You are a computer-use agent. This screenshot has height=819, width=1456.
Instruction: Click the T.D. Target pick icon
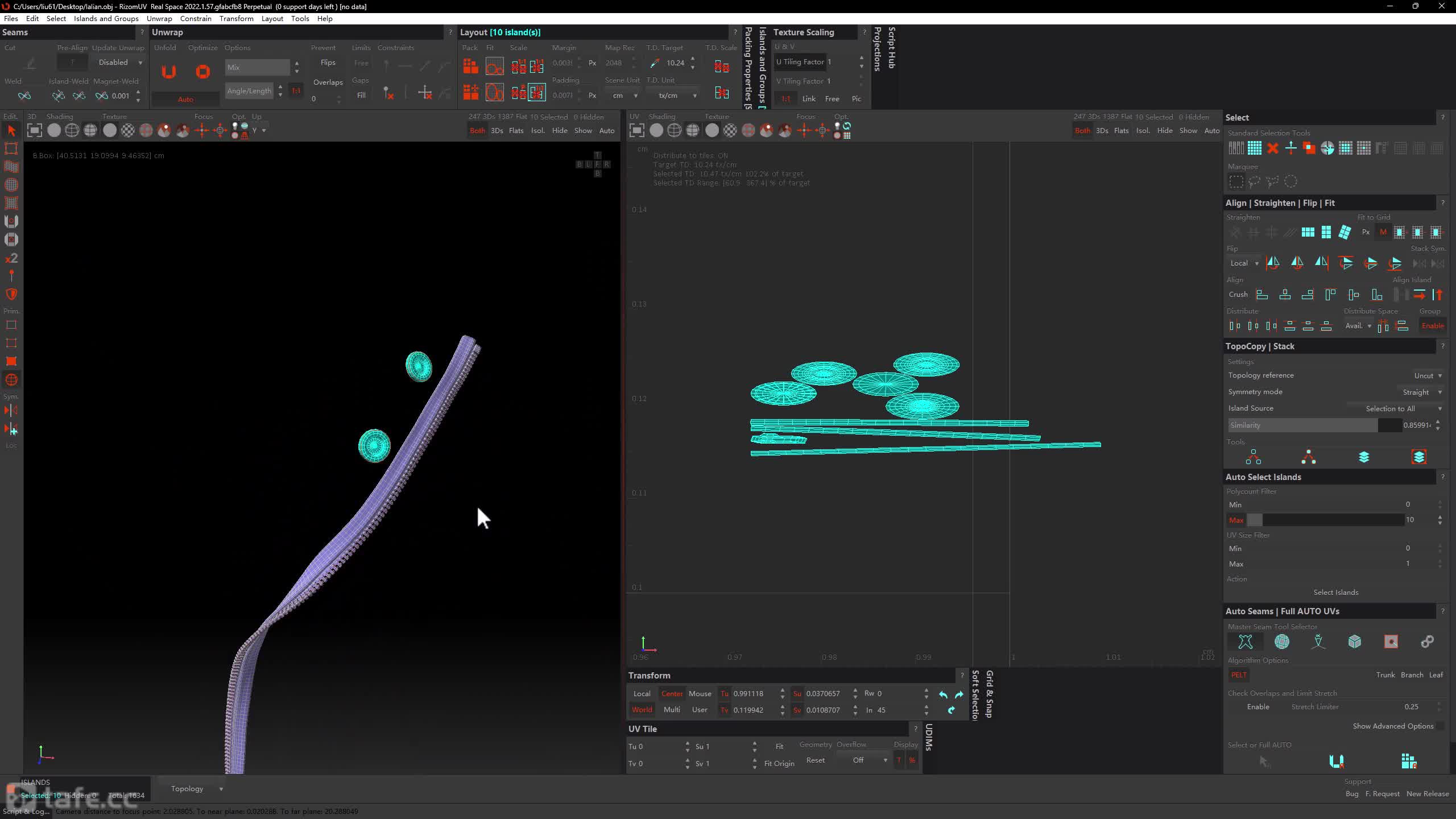[655, 63]
